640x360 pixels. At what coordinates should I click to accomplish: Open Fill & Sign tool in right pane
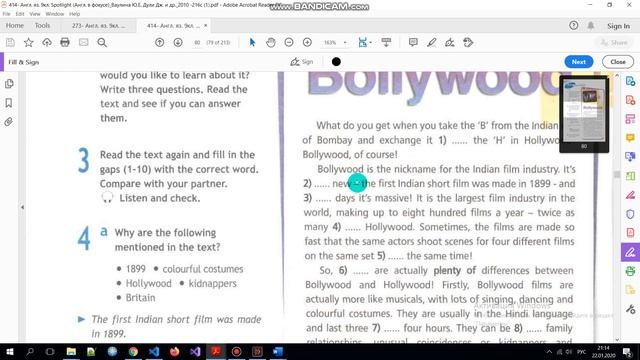tap(630, 252)
